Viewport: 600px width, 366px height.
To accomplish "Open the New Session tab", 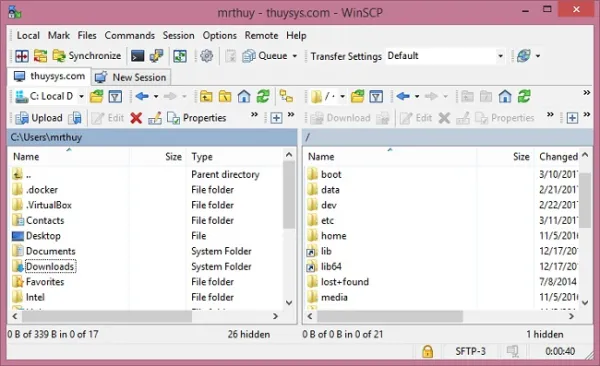I will [x=131, y=77].
